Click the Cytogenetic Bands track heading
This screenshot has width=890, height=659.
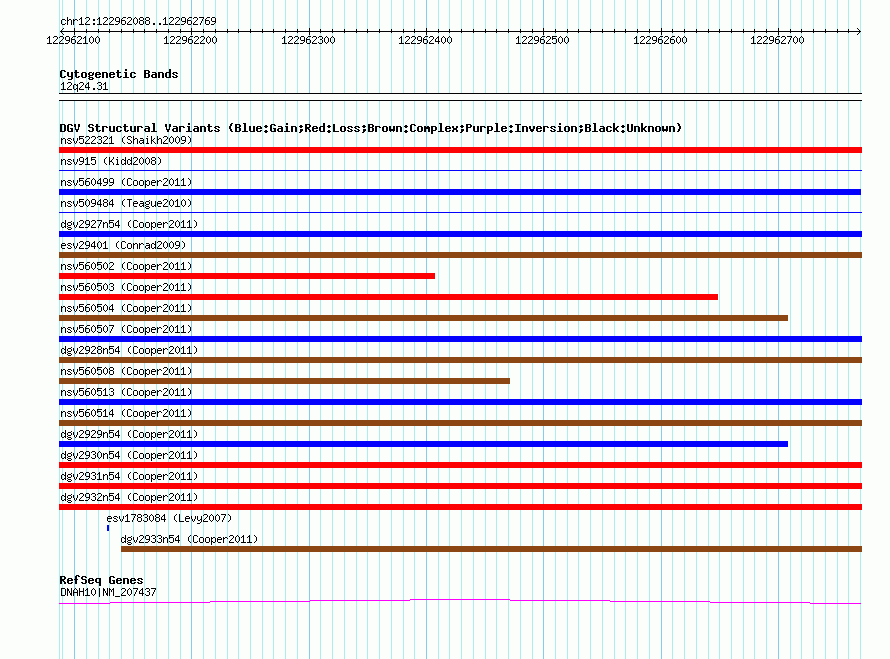(119, 74)
